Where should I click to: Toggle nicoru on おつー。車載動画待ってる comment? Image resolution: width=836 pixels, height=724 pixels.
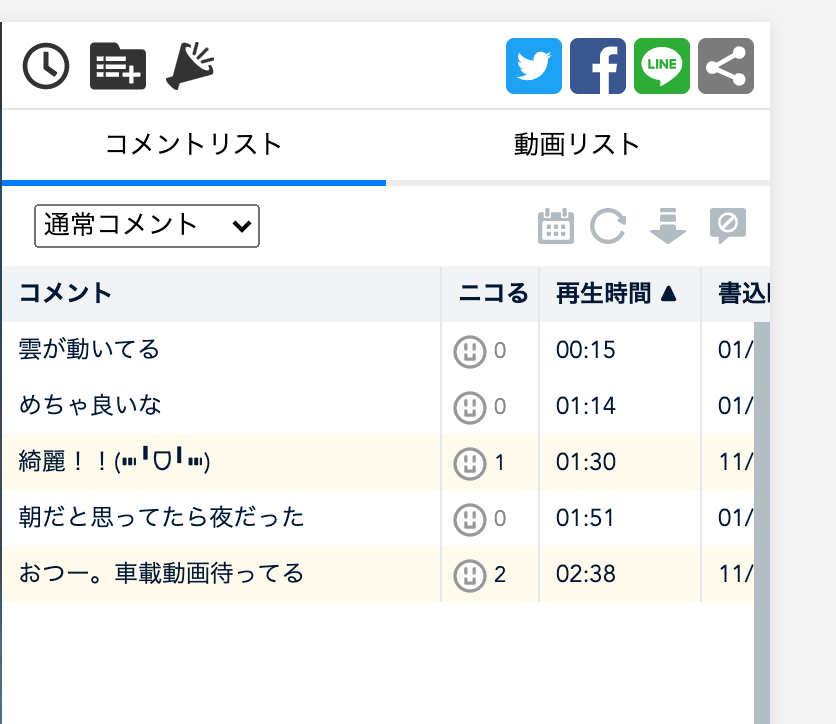467,575
